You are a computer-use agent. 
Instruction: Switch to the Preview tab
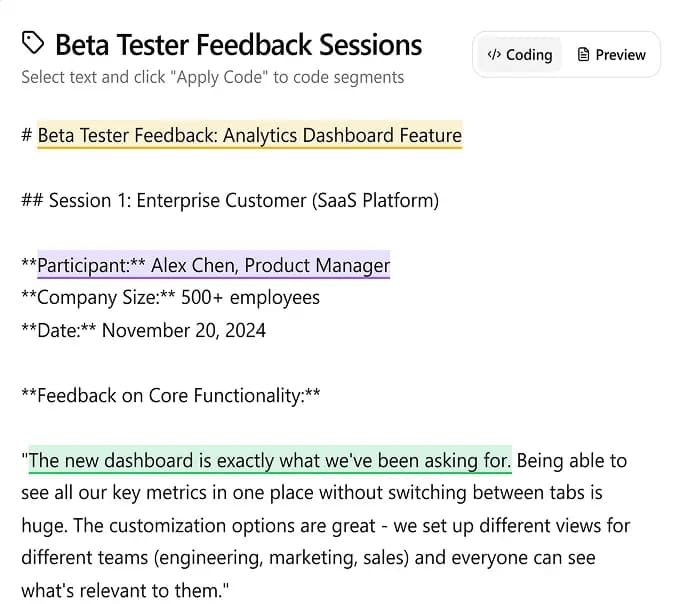pos(611,54)
